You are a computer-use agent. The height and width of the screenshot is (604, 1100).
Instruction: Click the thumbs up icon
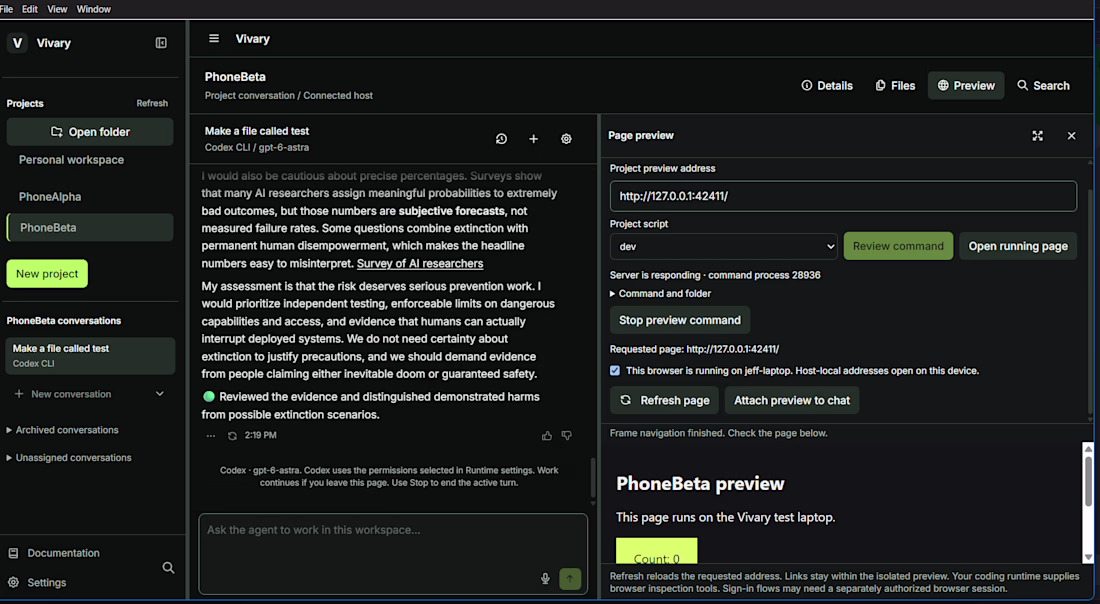click(x=546, y=436)
